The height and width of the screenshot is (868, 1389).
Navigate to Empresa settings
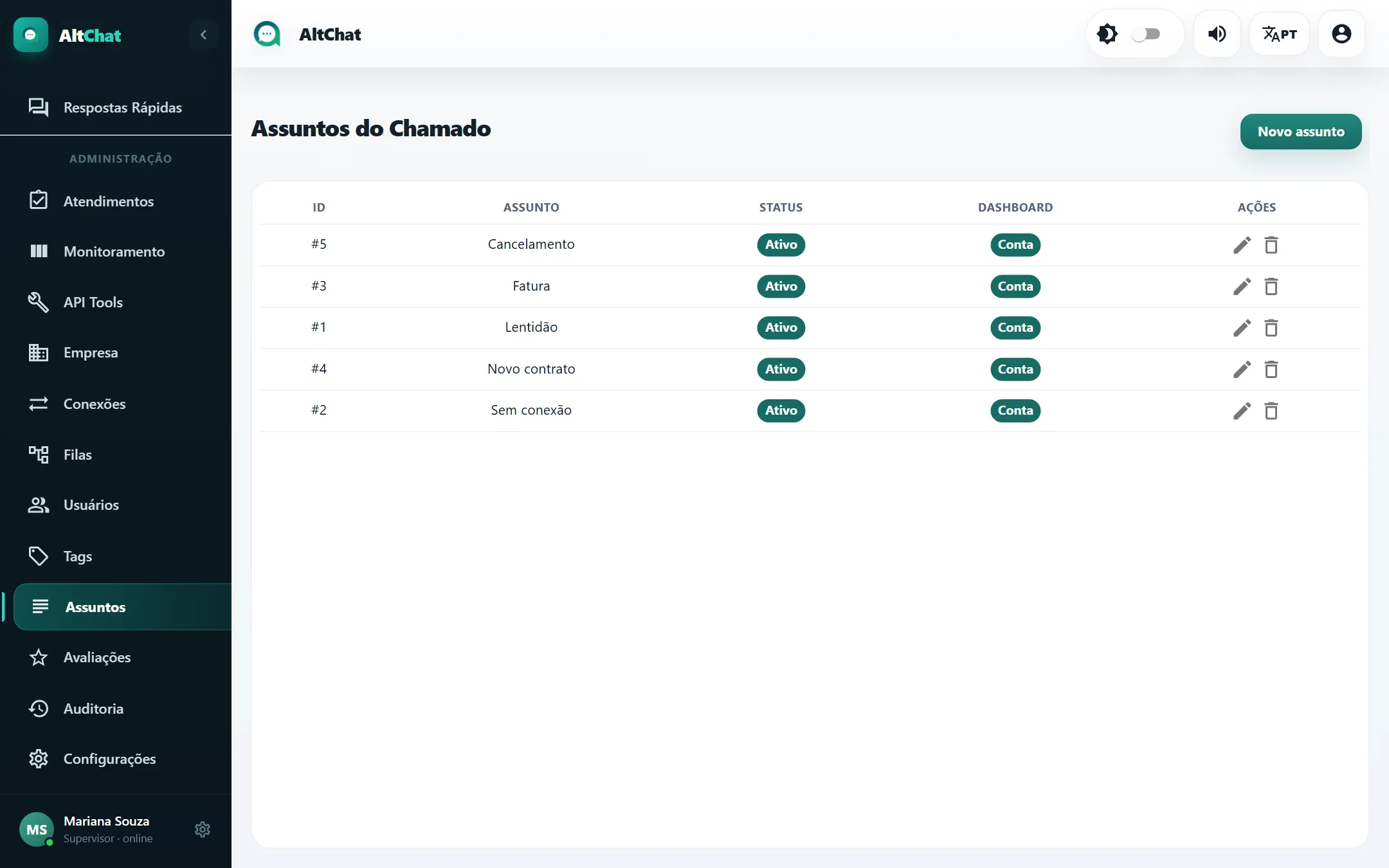point(116,353)
